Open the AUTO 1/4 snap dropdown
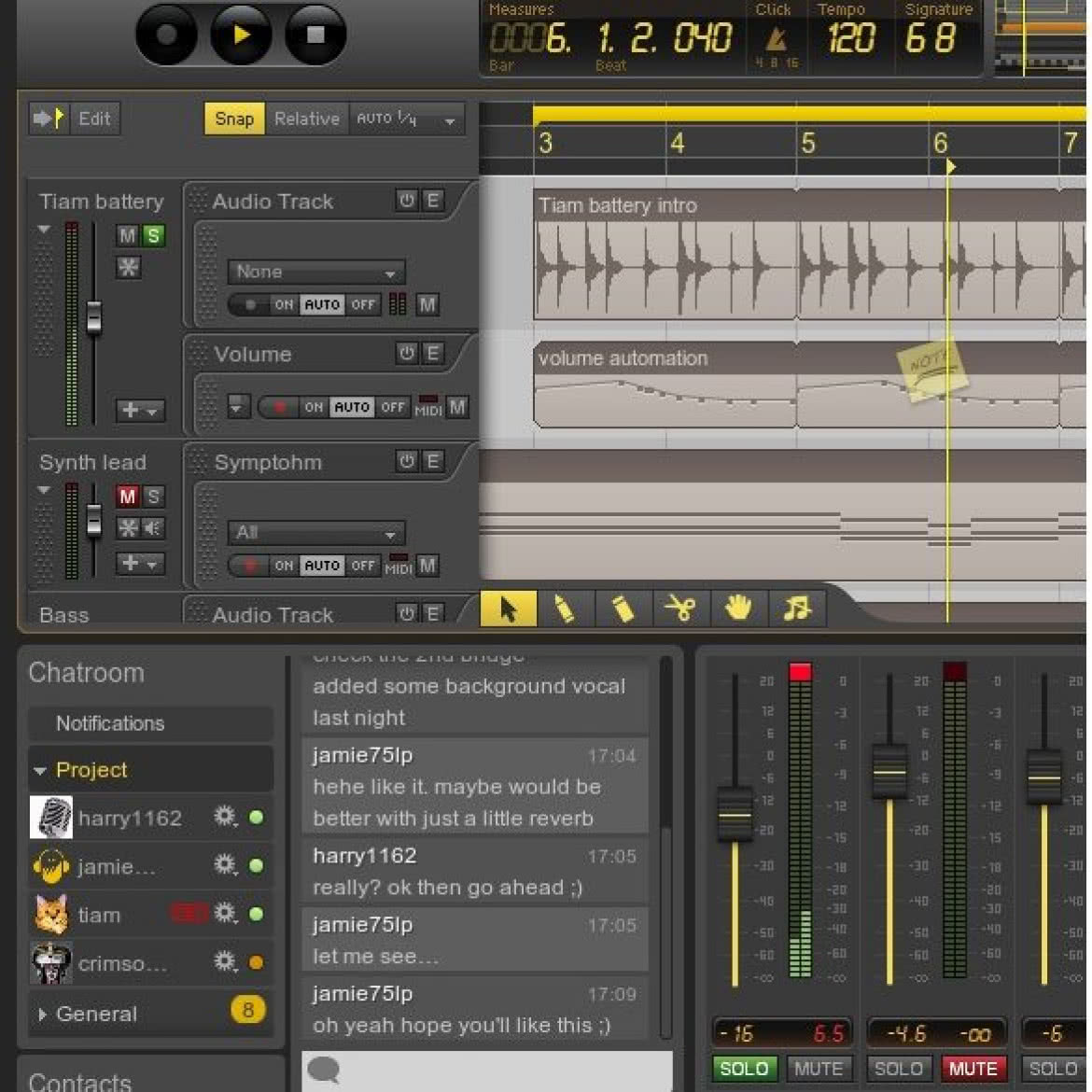Image resolution: width=1092 pixels, height=1092 pixels. 407,119
